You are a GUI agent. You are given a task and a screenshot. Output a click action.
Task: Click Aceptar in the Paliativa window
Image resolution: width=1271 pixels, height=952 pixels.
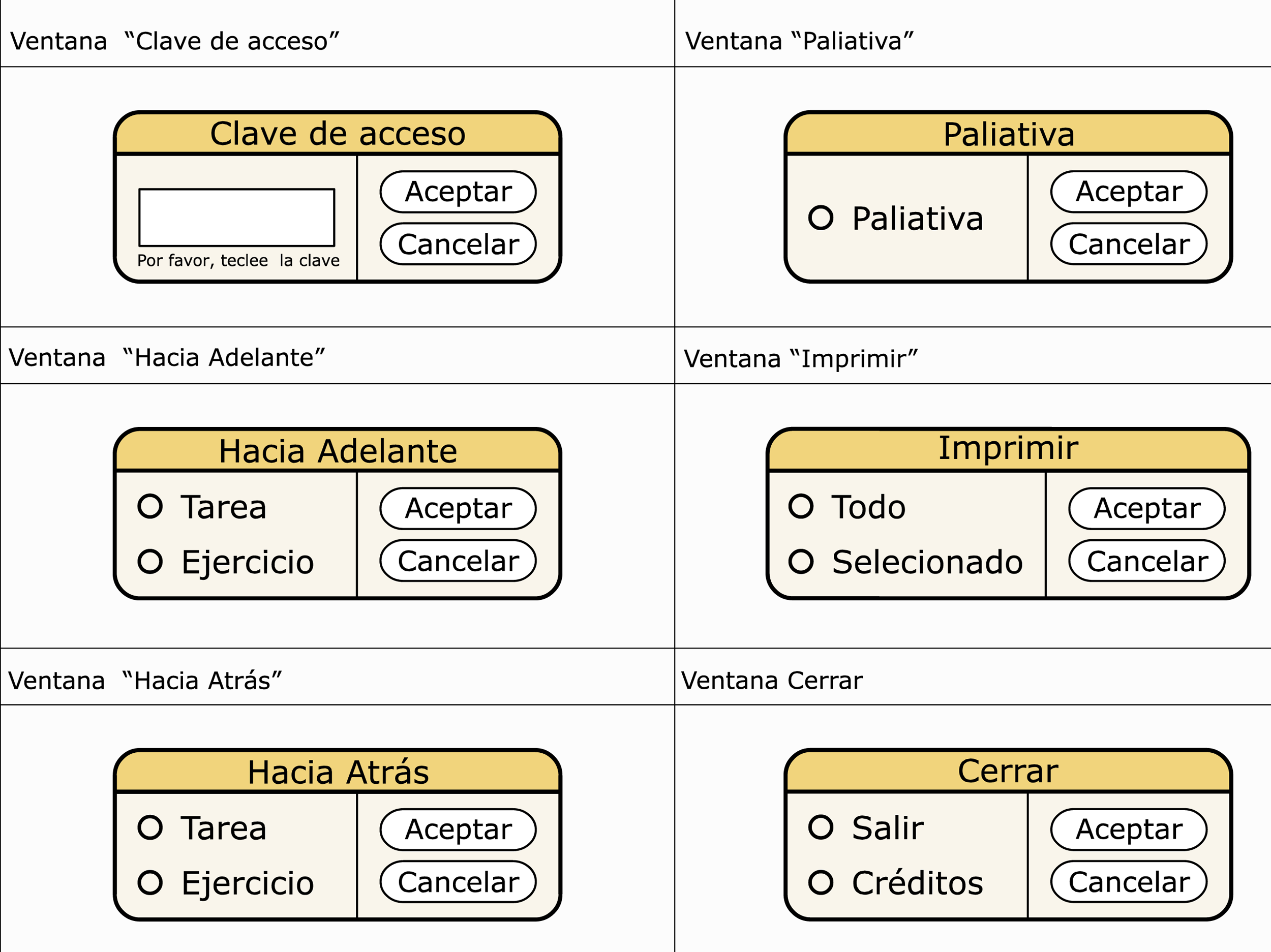pos(1129,191)
